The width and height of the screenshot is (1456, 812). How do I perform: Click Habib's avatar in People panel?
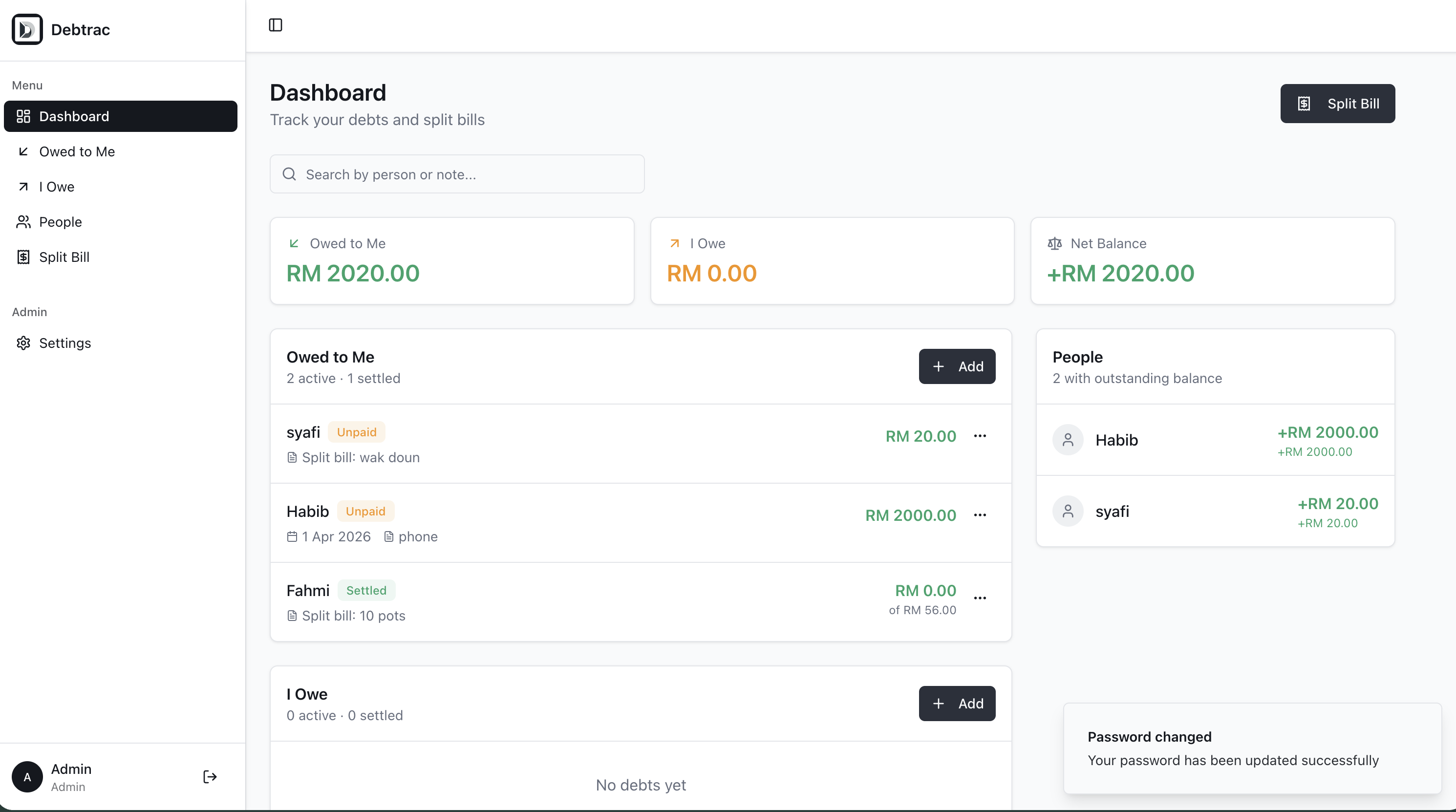click(x=1067, y=440)
